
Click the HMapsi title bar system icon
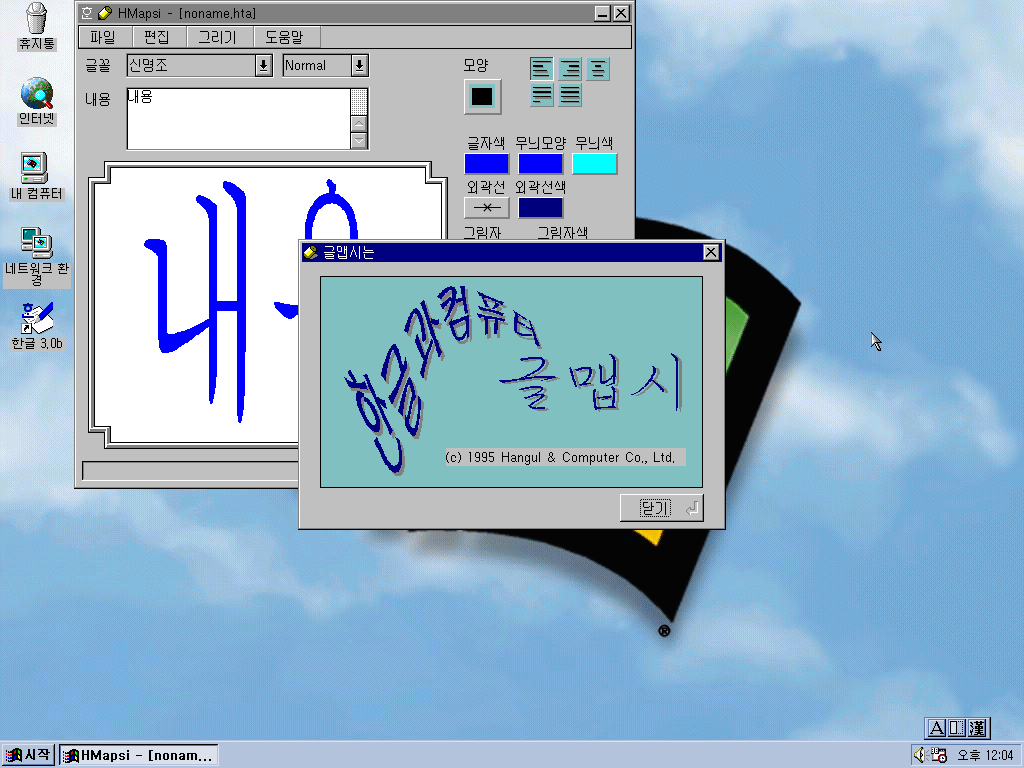click(x=87, y=13)
